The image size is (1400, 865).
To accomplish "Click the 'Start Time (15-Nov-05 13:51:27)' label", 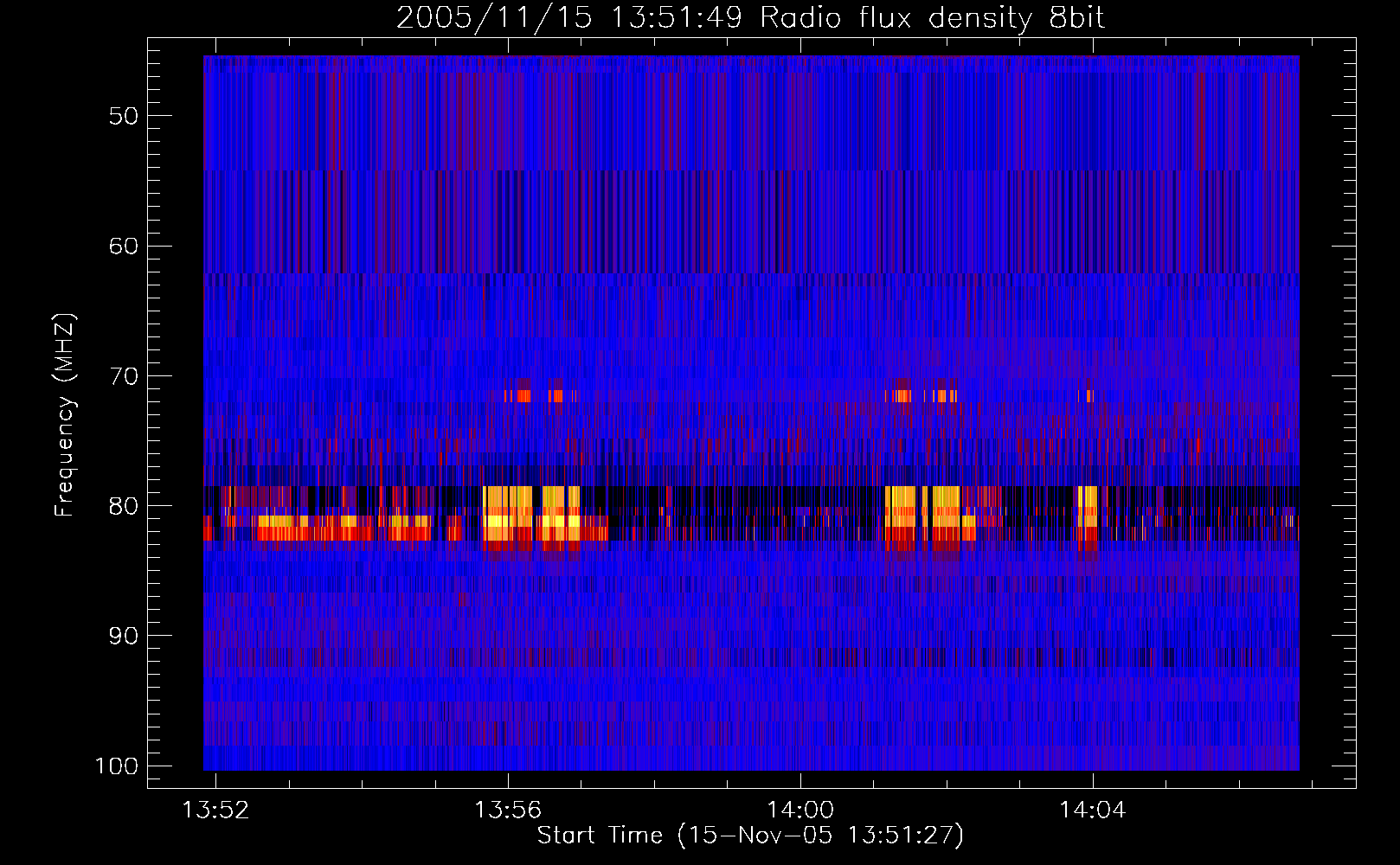I will pos(750,836).
